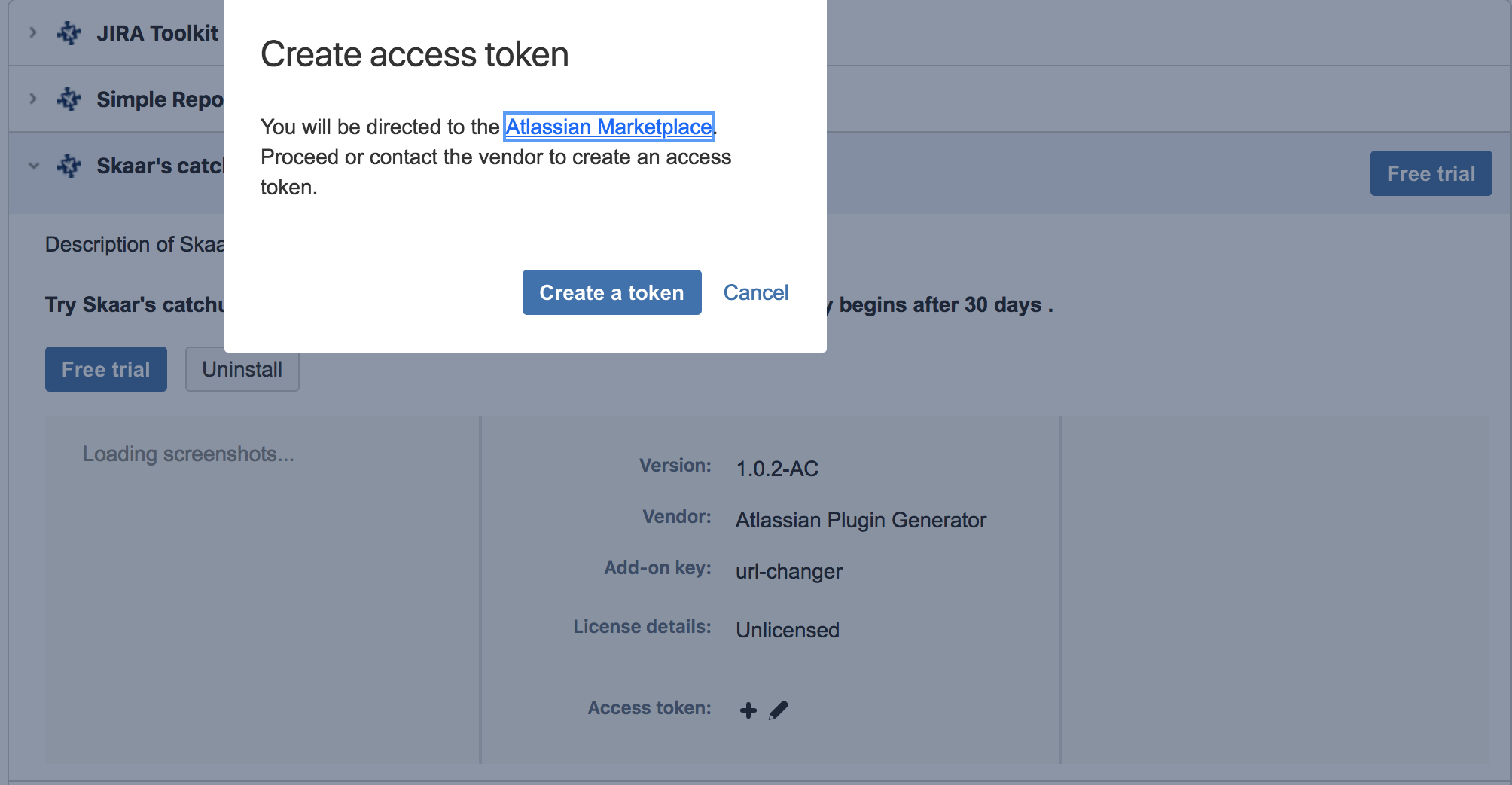Click the Skaar's catchup add-on puzzle icon
1512x785 pixels.
[x=69, y=166]
